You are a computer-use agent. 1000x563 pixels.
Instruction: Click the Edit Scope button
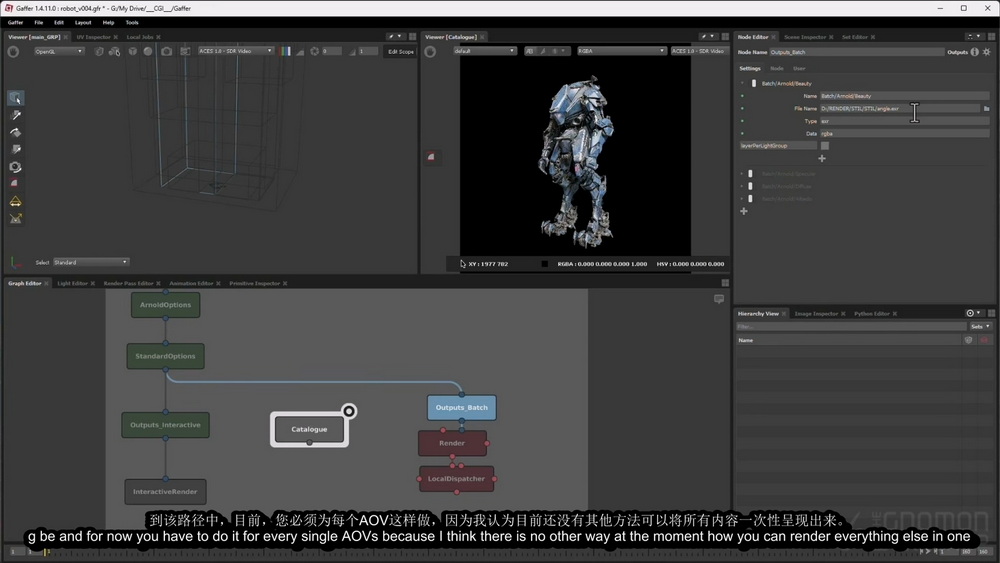click(x=401, y=52)
